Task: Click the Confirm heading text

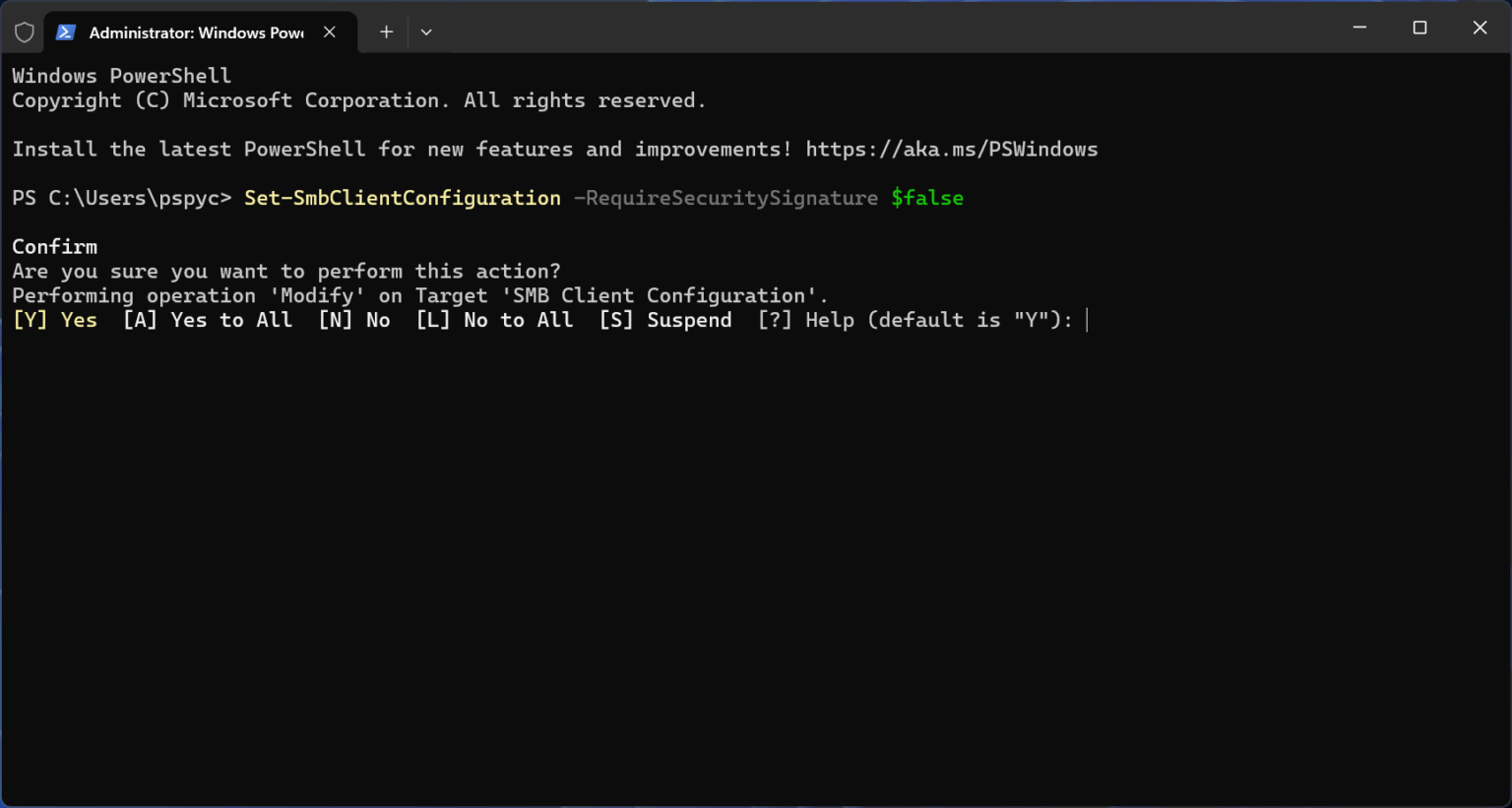Action: [54, 246]
